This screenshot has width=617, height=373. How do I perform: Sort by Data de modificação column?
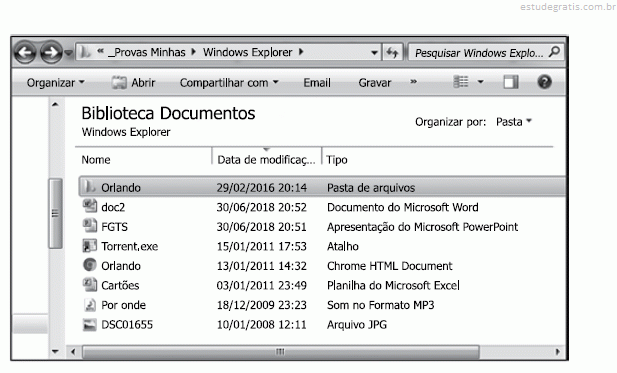pos(267,159)
